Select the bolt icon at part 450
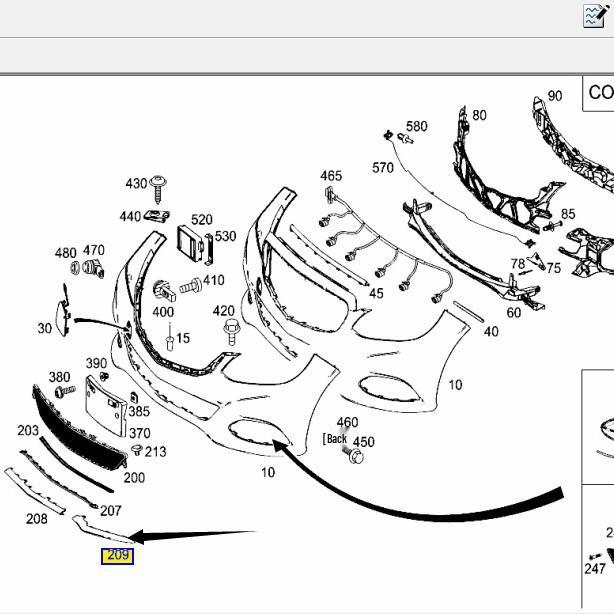The width and height of the screenshot is (614, 614). pos(356,457)
